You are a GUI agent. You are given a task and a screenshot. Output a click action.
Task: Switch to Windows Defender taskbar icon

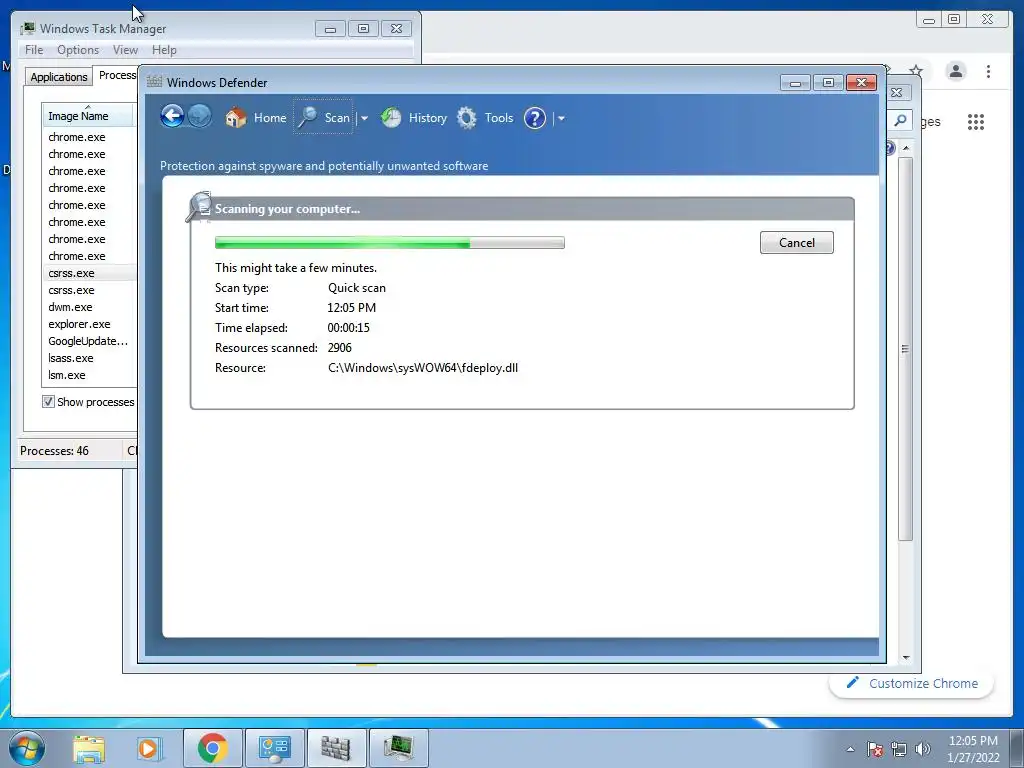pos(336,748)
